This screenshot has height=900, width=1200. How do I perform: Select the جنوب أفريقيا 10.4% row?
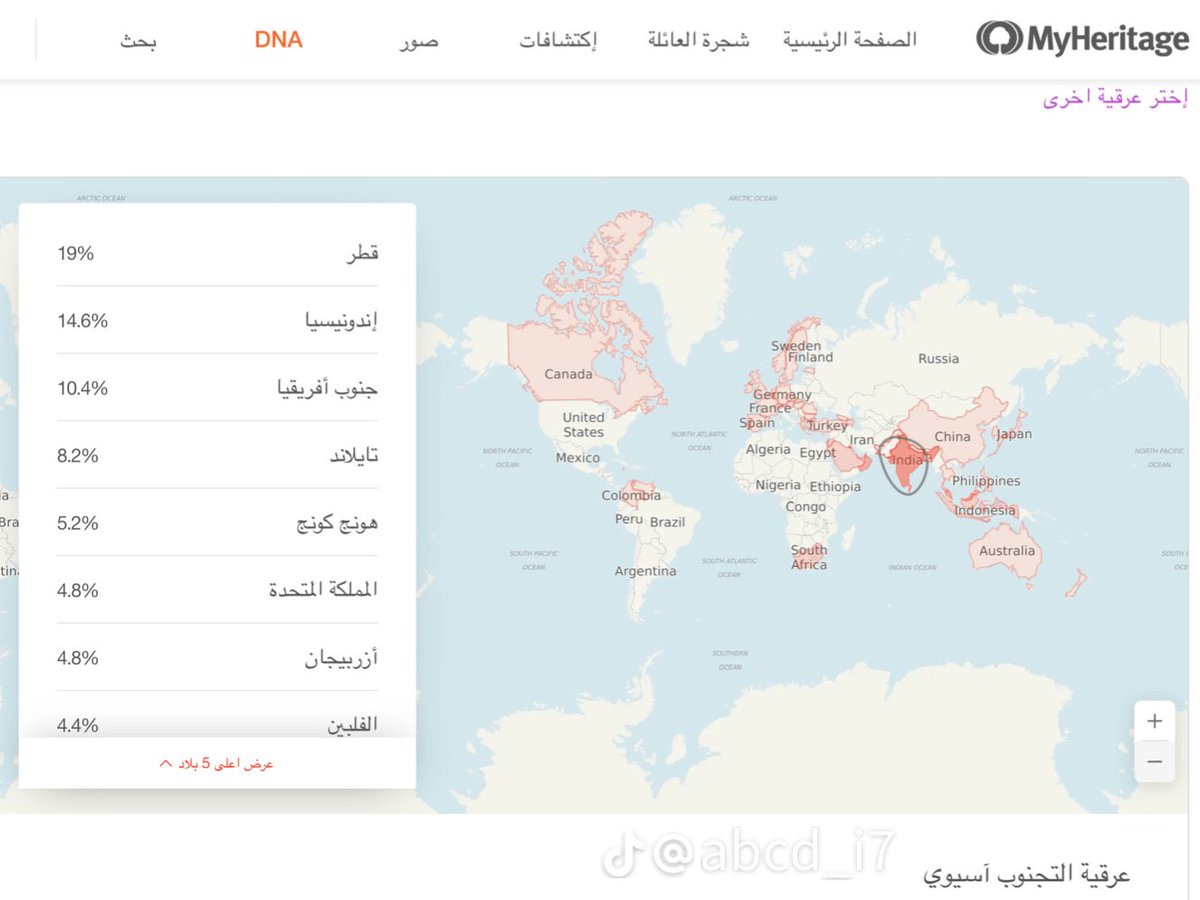tap(217, 387)
